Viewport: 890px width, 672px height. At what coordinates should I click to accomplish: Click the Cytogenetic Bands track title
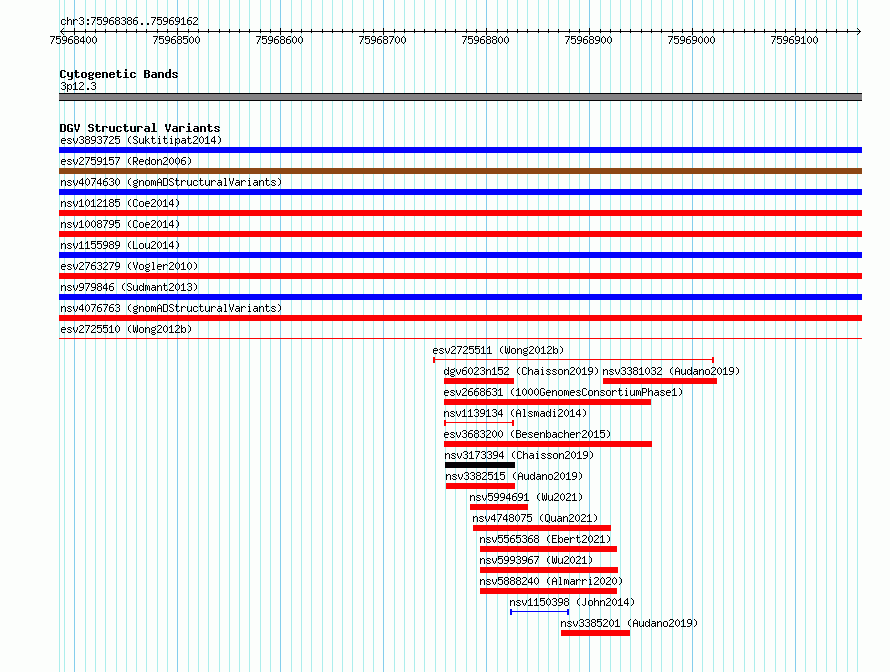point(119,74)
